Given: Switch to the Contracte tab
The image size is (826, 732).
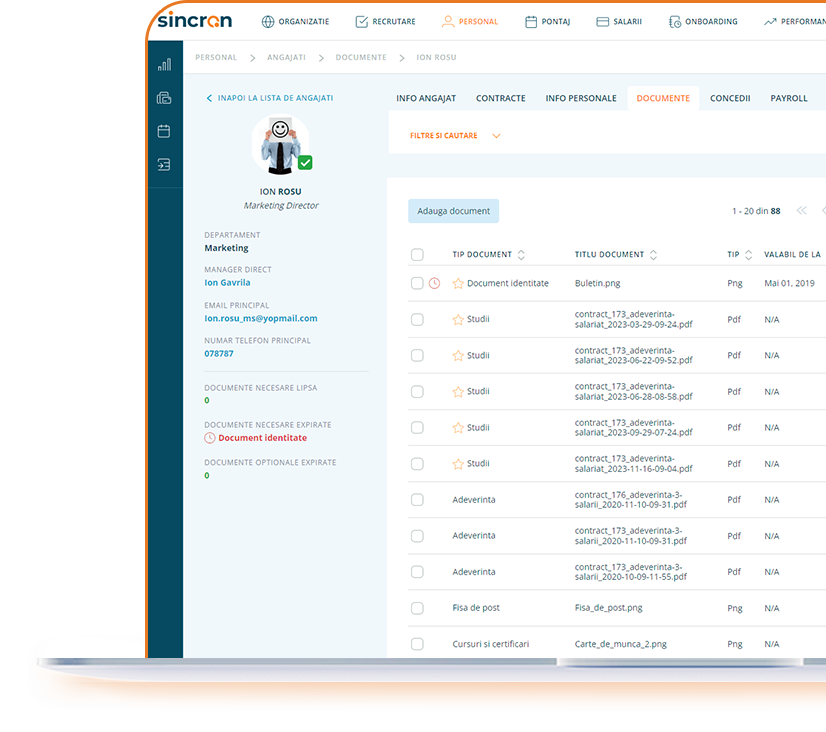Looking at the screenshot, I should [x=500, y=98].
